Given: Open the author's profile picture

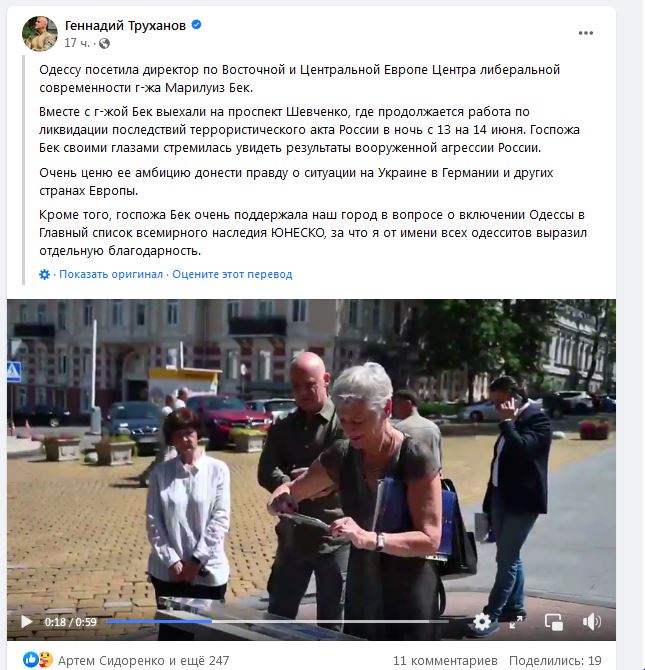Looking at the screenshot, I should (x=40, y=34).
